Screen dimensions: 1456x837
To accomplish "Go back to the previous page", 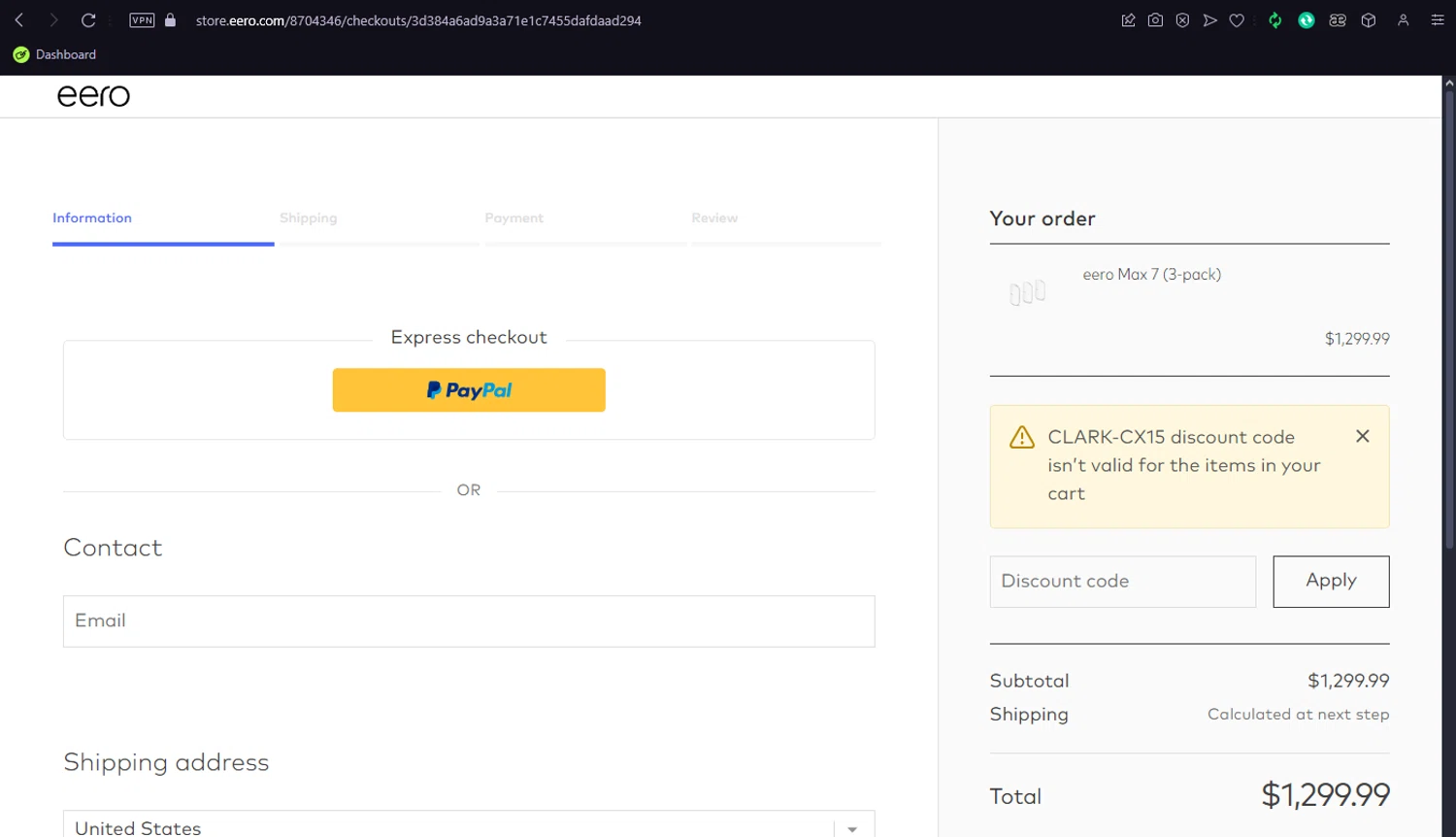I will tap(18, 20).
